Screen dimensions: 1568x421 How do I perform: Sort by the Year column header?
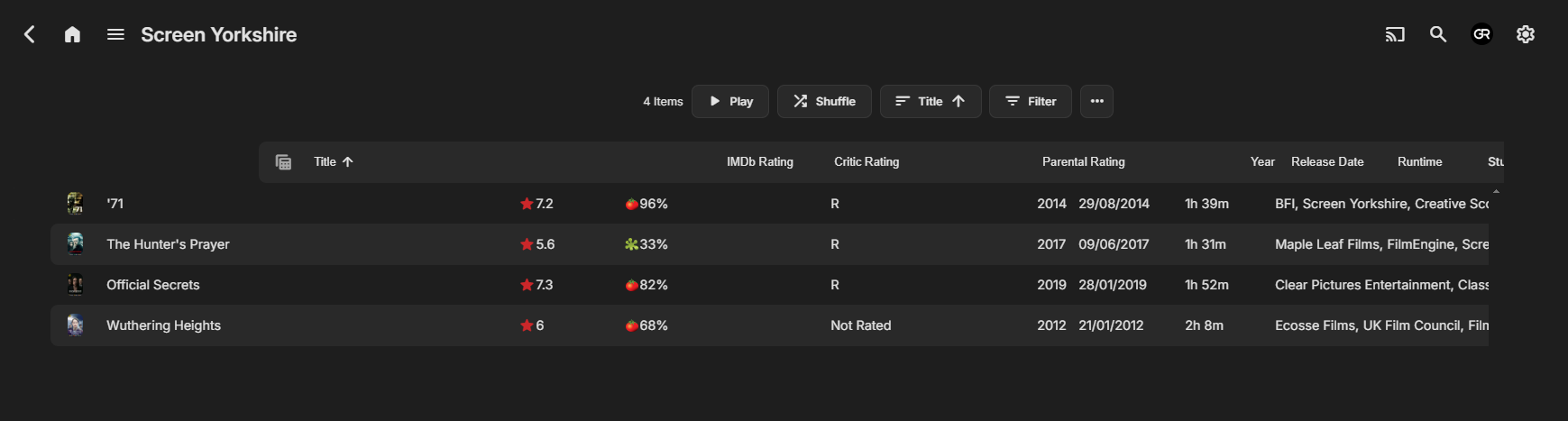click(x=1262, y=162)
